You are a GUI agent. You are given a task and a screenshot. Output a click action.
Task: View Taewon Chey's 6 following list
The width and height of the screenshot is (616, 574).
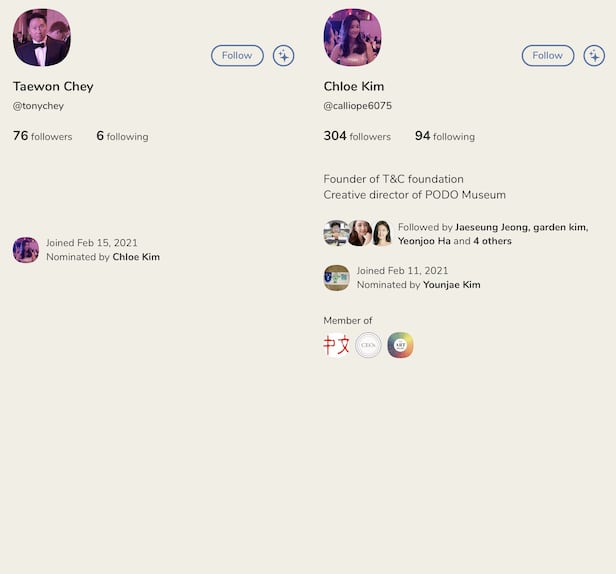click(122, 136)
